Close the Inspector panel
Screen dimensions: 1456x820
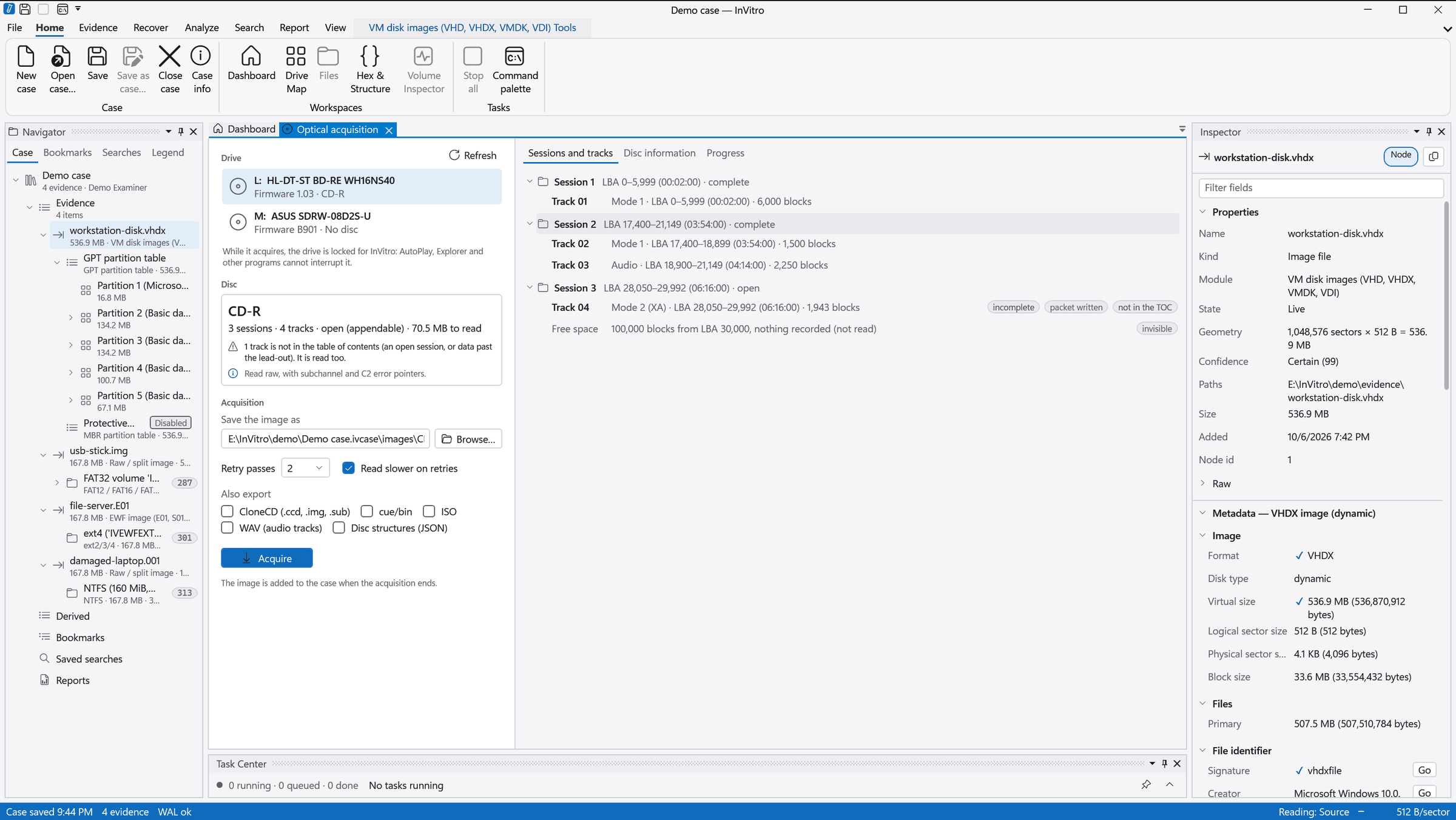click(x=1442, y=132)
